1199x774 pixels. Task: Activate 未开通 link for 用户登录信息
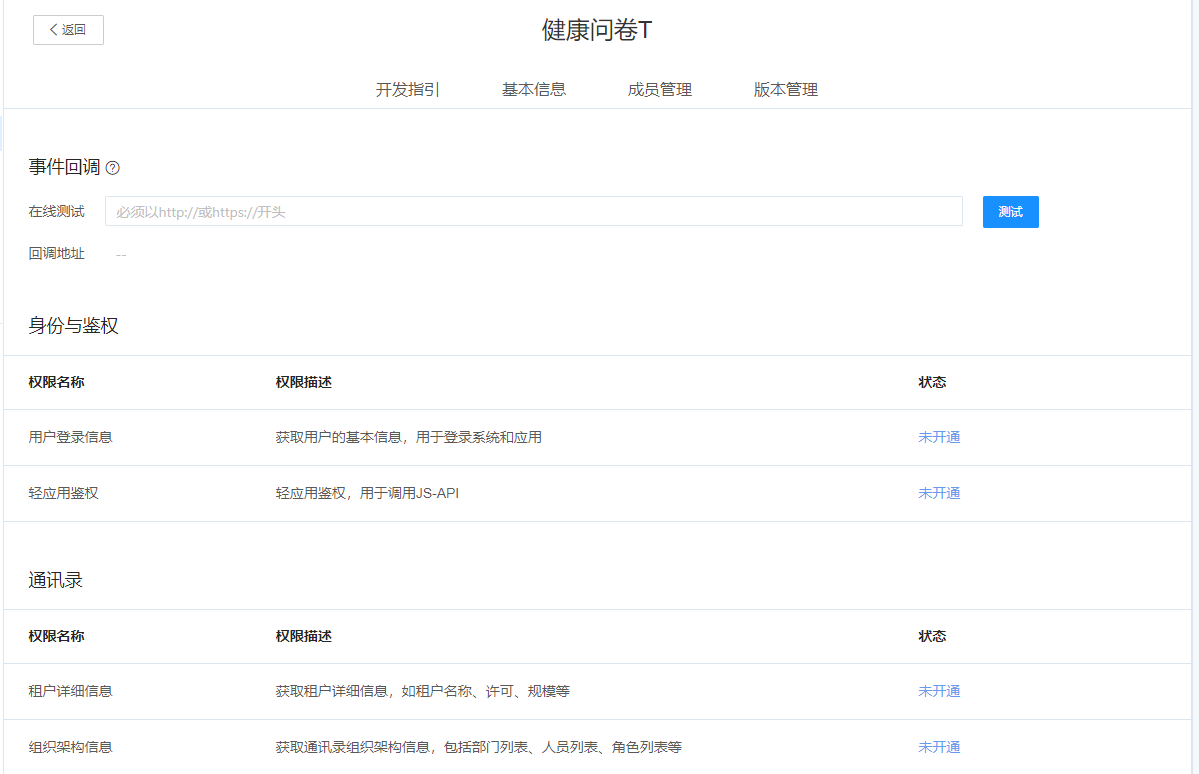[x=938, y=437]
